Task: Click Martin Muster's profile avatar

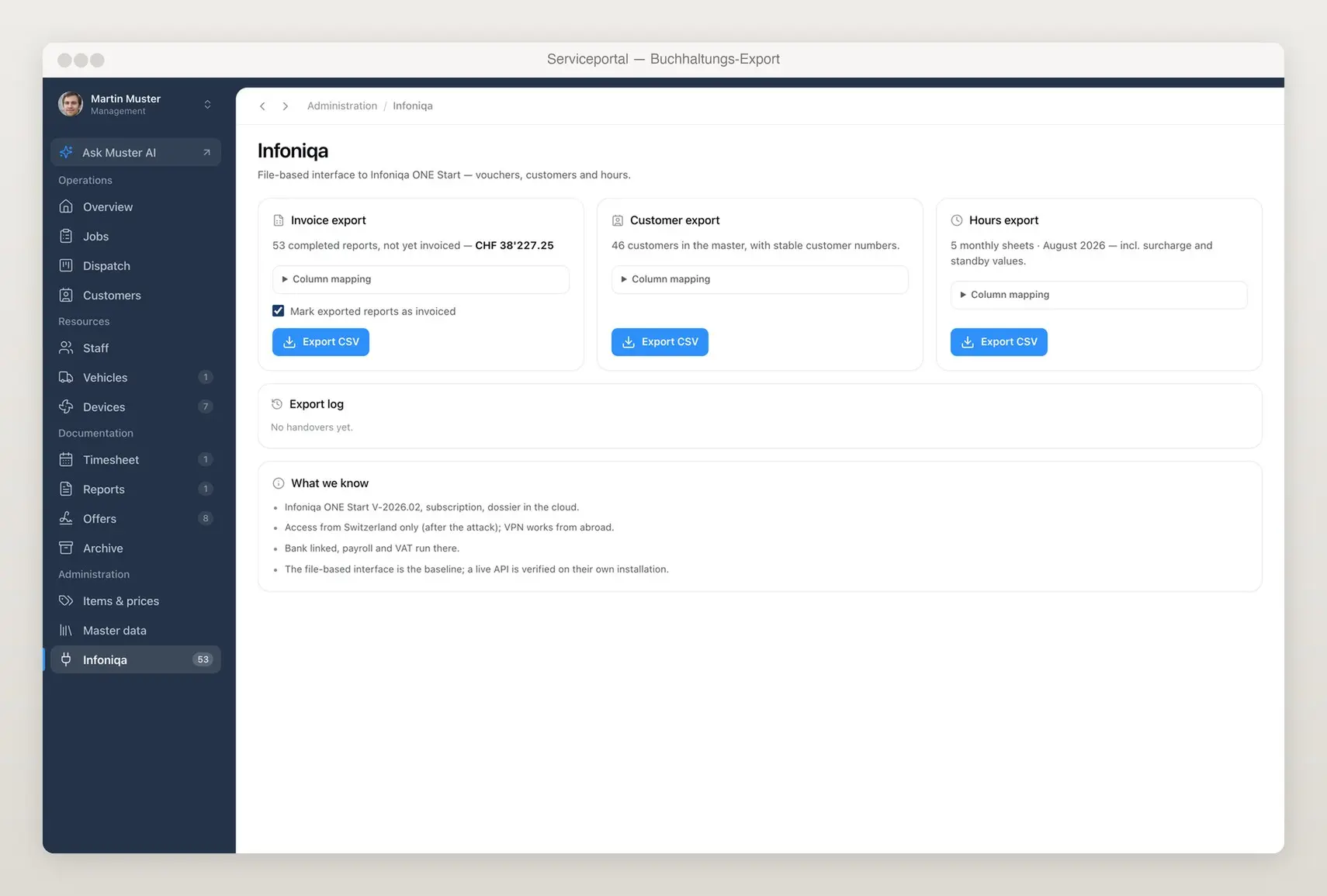Action: point(71,104)
